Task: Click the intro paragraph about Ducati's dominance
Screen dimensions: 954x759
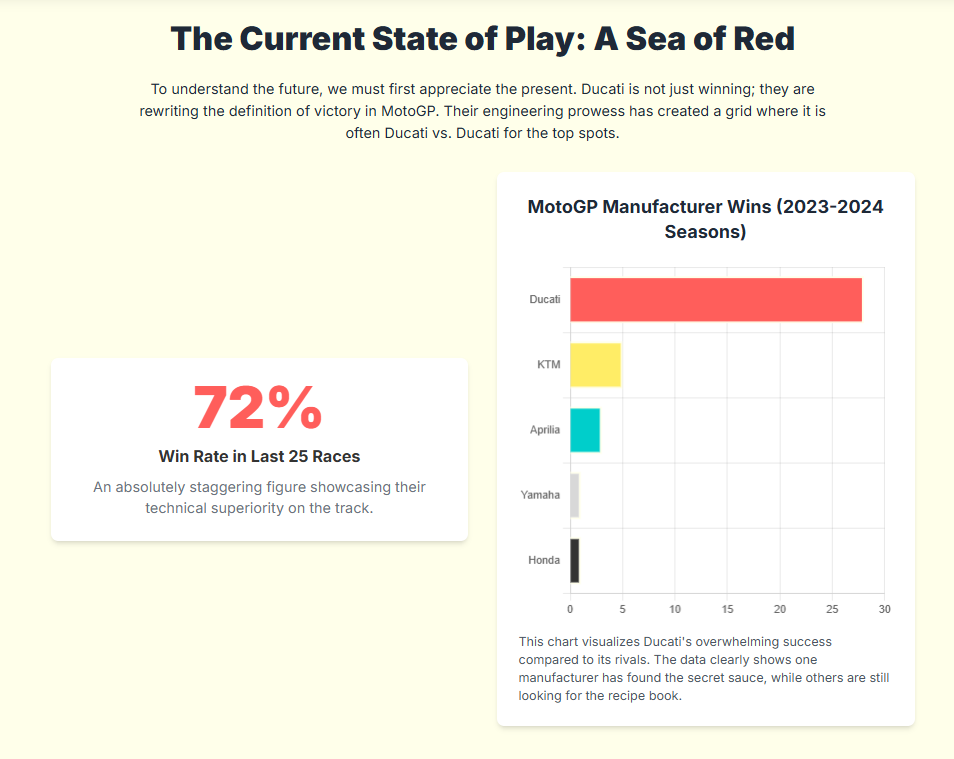Action: 482,112
